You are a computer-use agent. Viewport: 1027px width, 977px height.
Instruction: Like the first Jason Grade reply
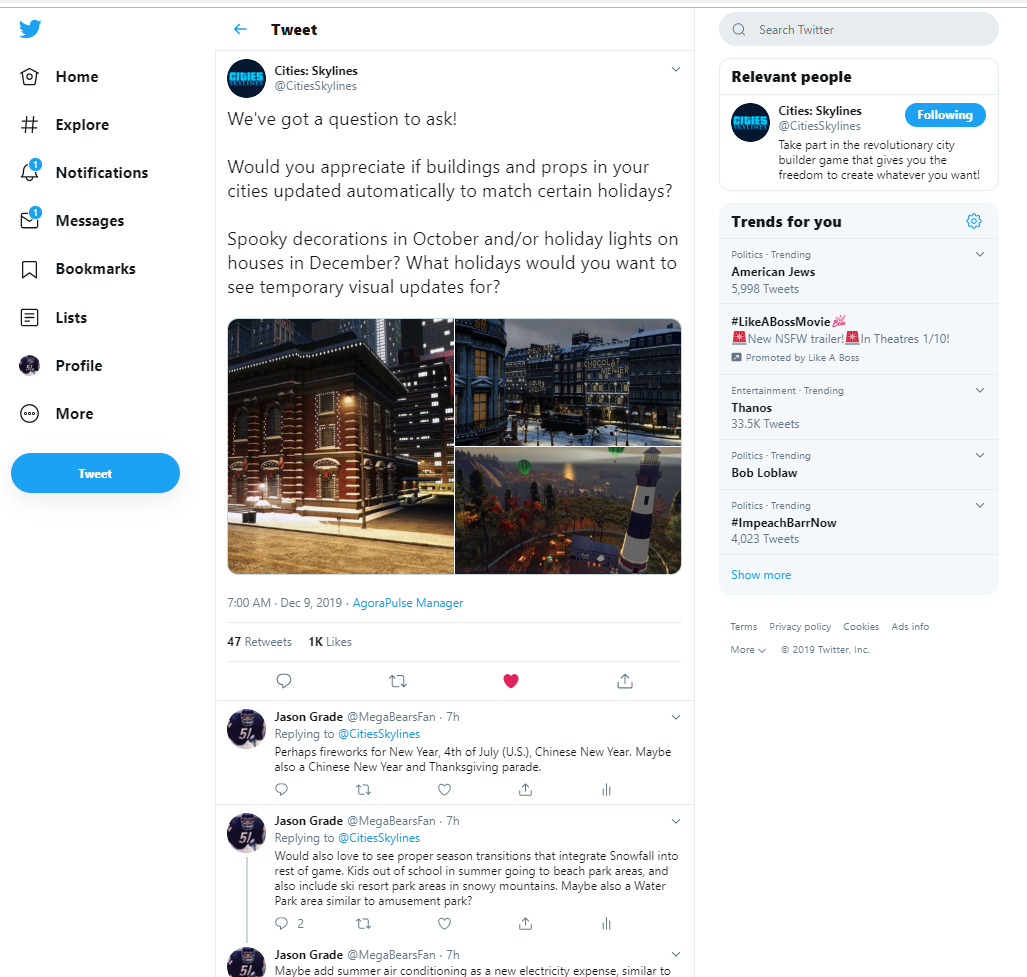pos(444,790)
